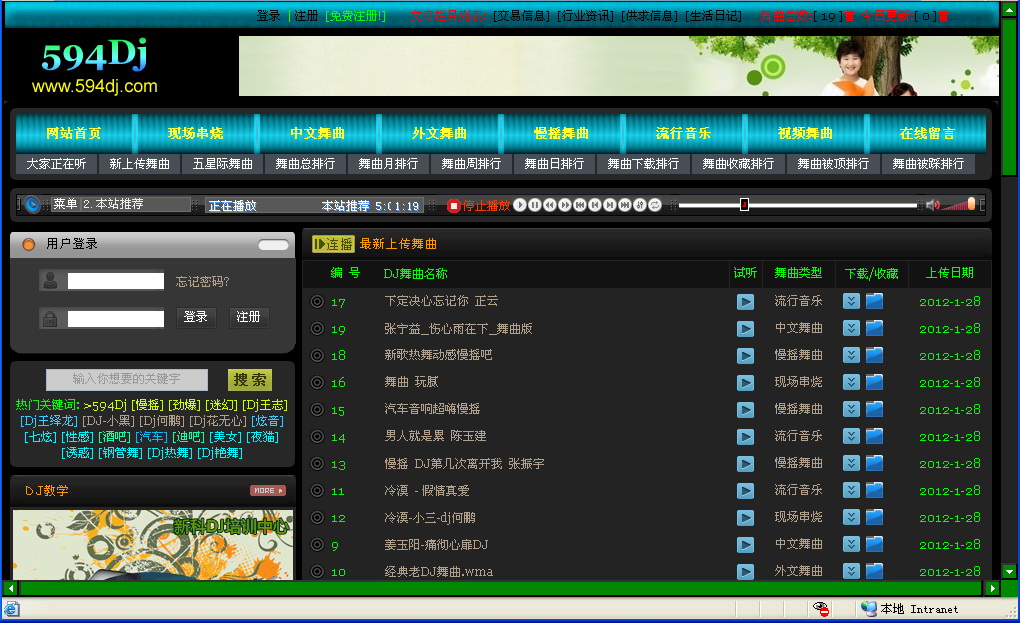
Task: Download 慢摇 DJ第几次离开我 张振宇
Action: coord(851,464)
